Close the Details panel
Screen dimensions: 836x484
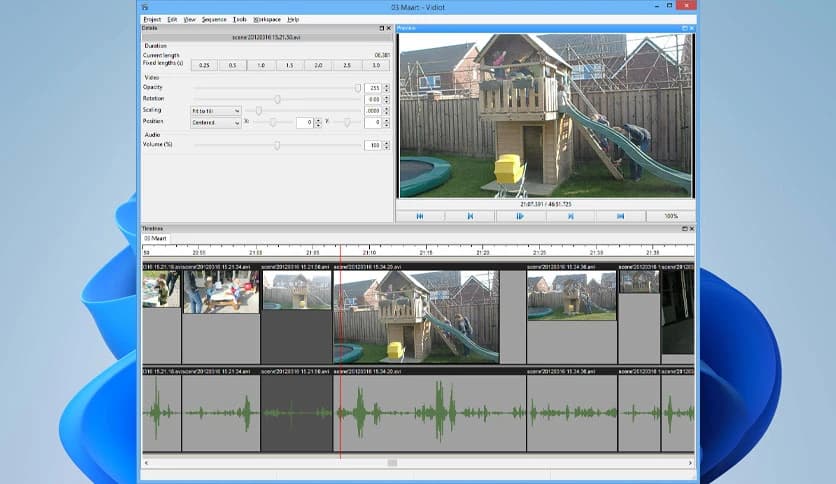[x=389, y=28]
